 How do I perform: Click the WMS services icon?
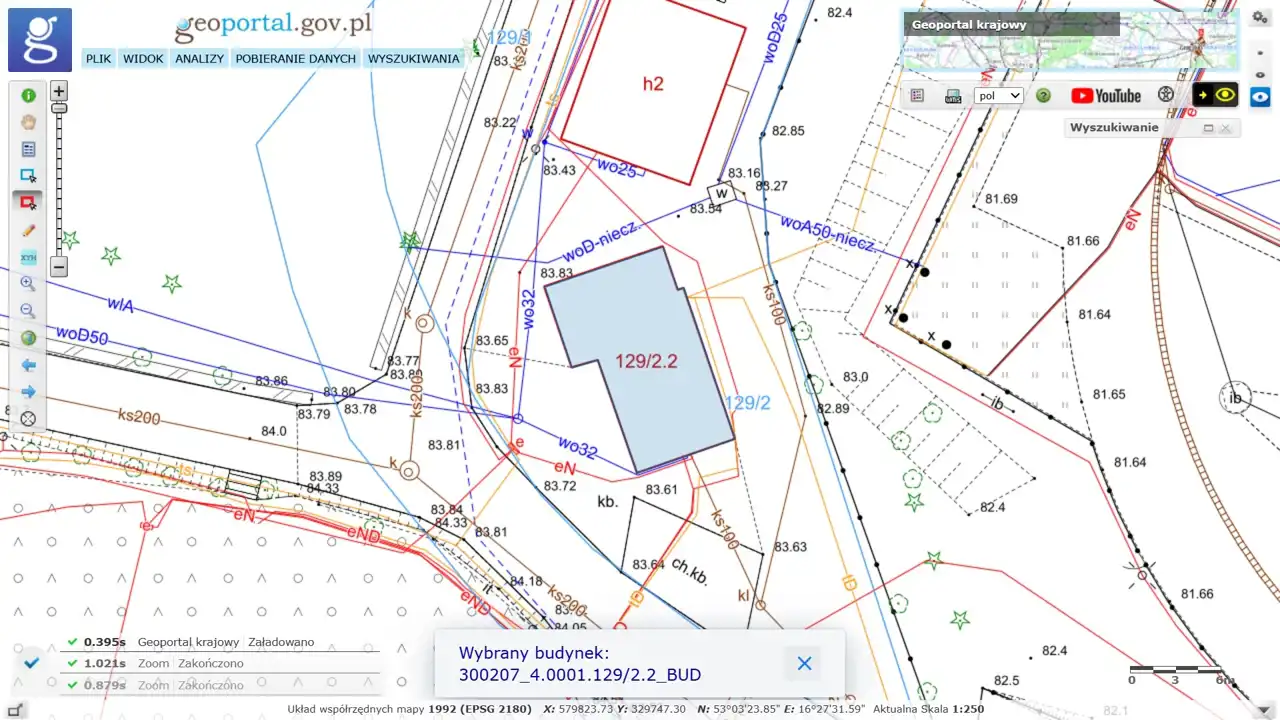click(x=953, y=96)
